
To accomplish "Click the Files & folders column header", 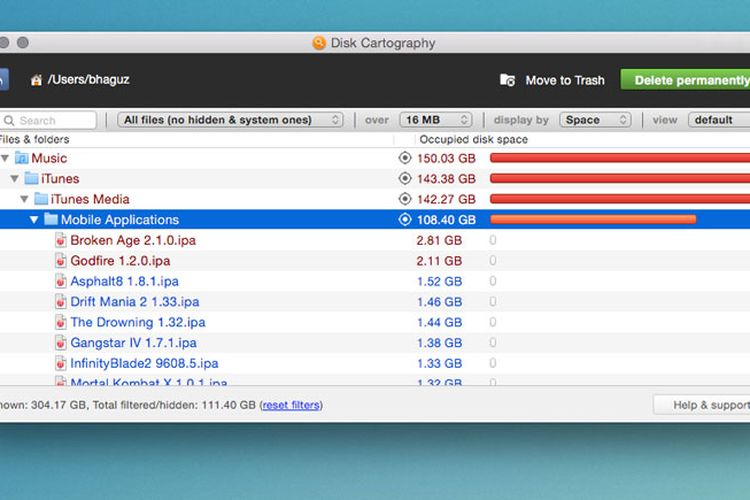I will 34,139.
